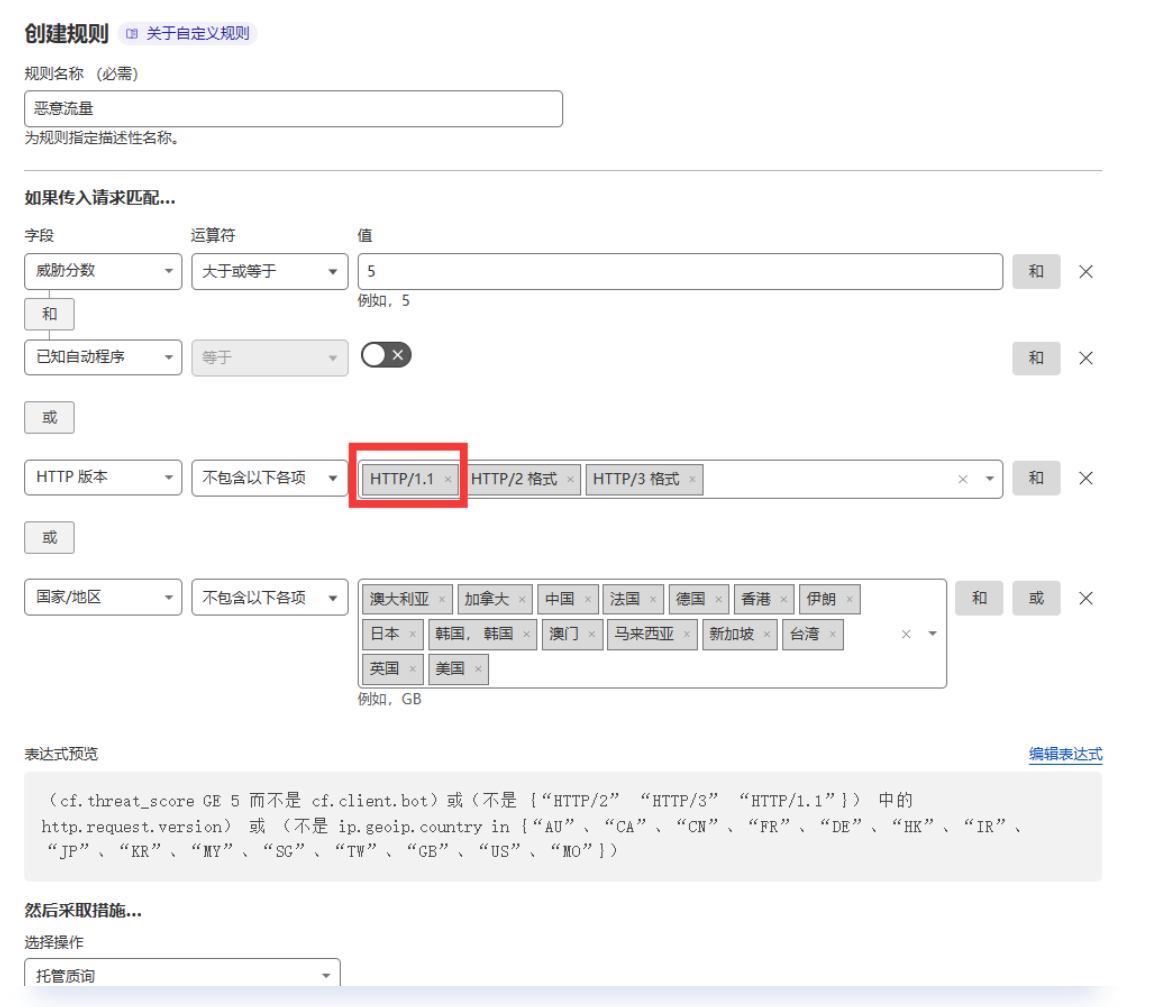Delete the HTTP version rule row
Viewport: 1159px width, 1007px height.
coord(1085,478)
